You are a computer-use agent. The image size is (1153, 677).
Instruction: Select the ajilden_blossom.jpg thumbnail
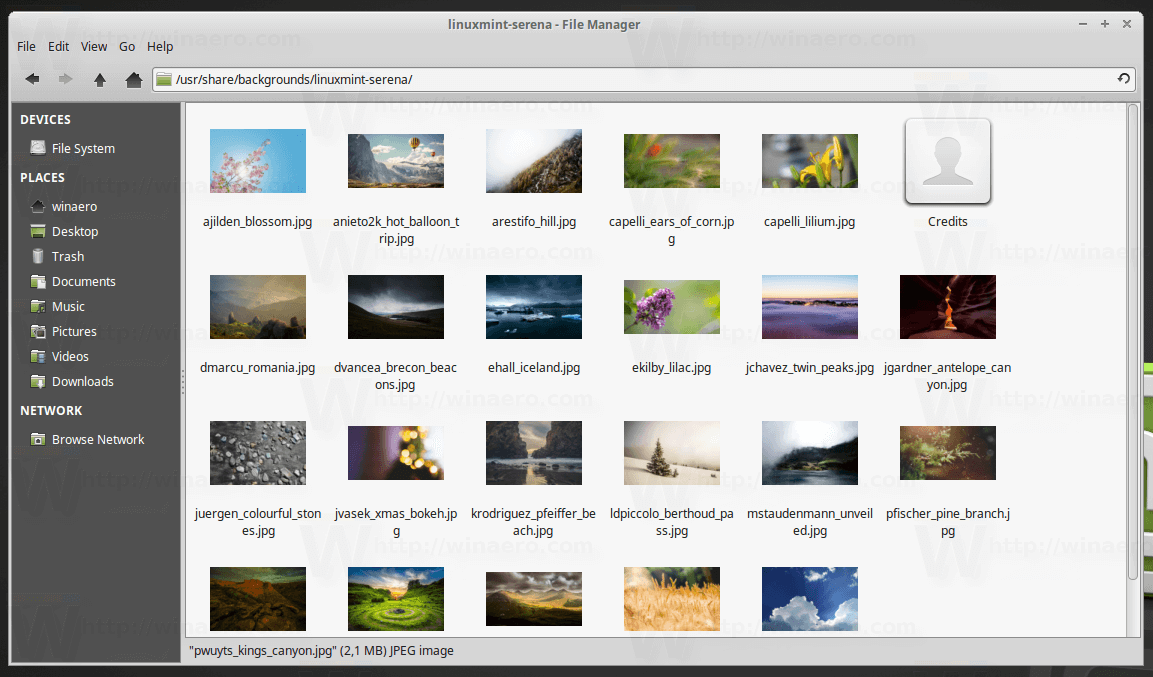(257, 161)
